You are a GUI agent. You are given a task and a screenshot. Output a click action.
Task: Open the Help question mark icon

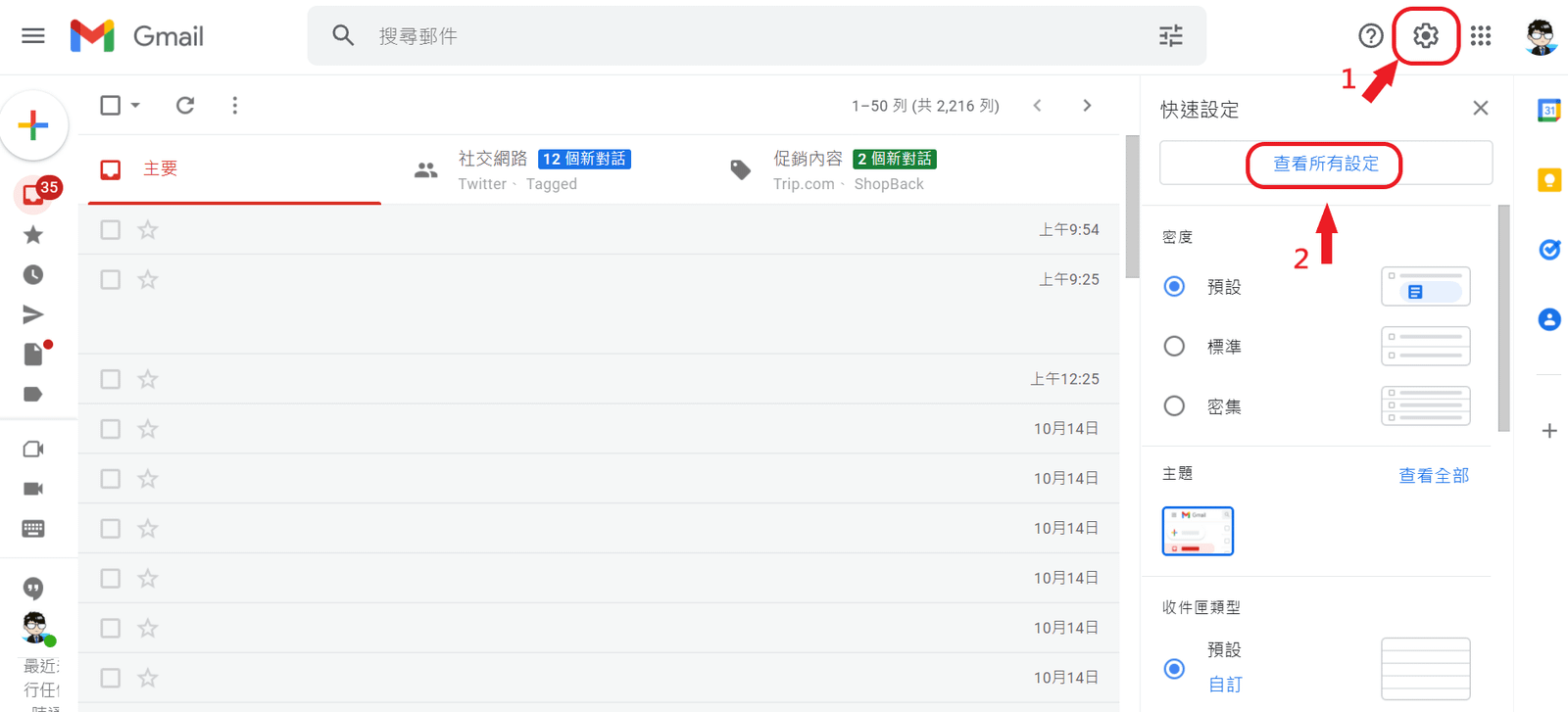[1371, 36]
